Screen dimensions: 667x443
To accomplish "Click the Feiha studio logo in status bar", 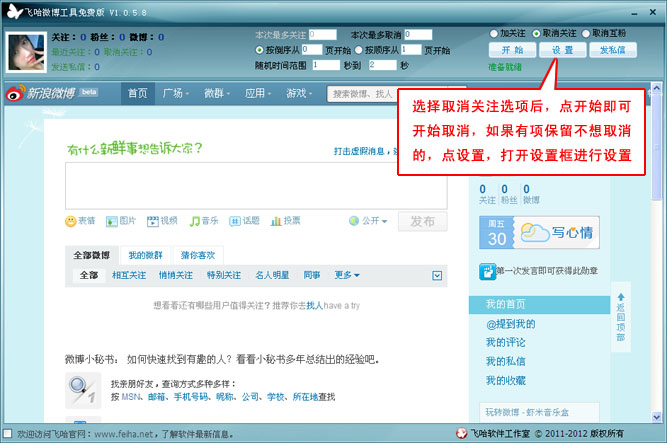I will coord(462,433).
